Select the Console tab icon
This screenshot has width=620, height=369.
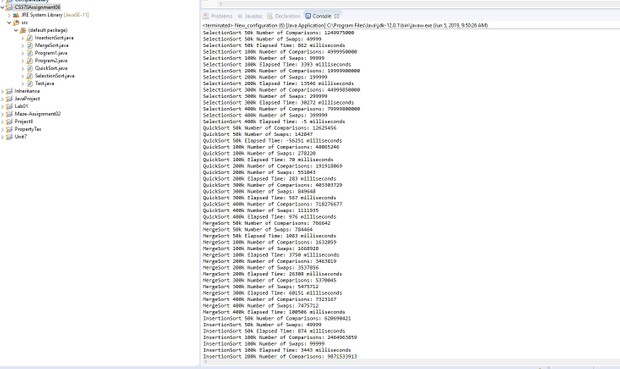pos(308,16)
